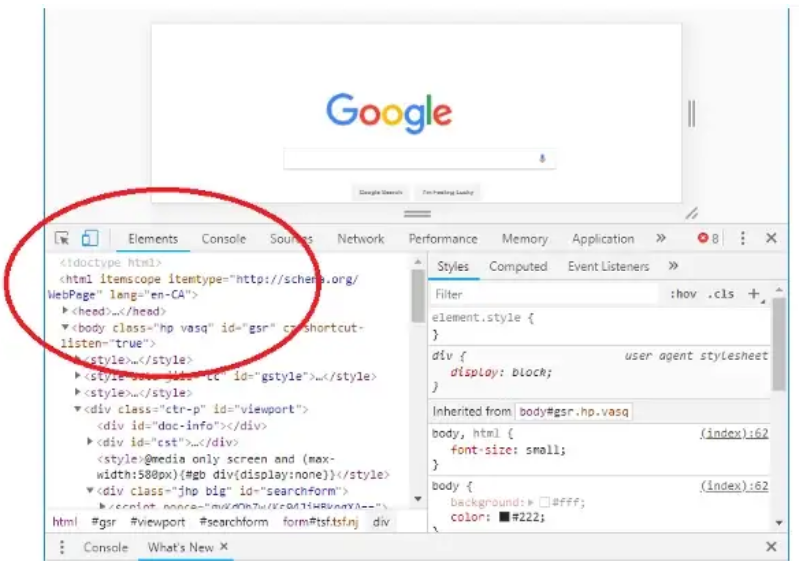Click the red error count indicator
Viewport: 799px width, 566px height.
tap(708, 239)
